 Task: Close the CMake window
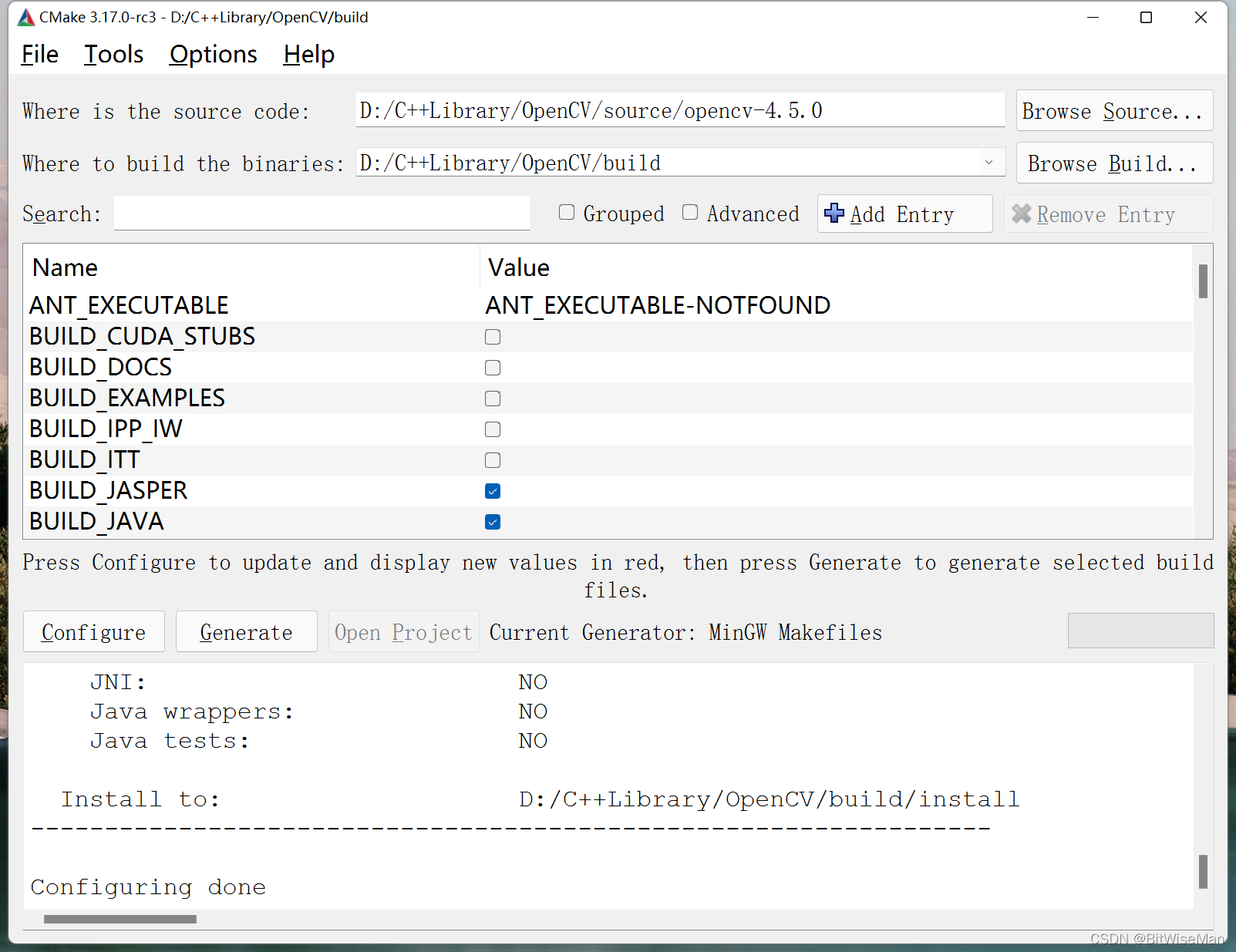pyautogui.click(x=1201, y=17)
